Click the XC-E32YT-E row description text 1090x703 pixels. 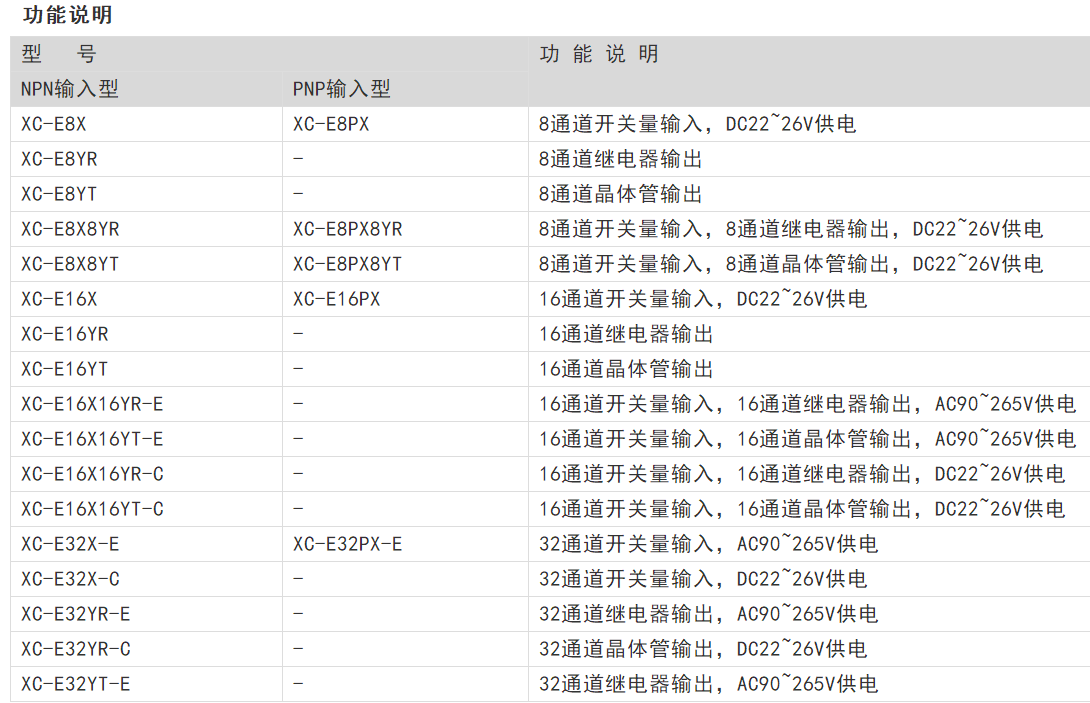click(708, 684)
